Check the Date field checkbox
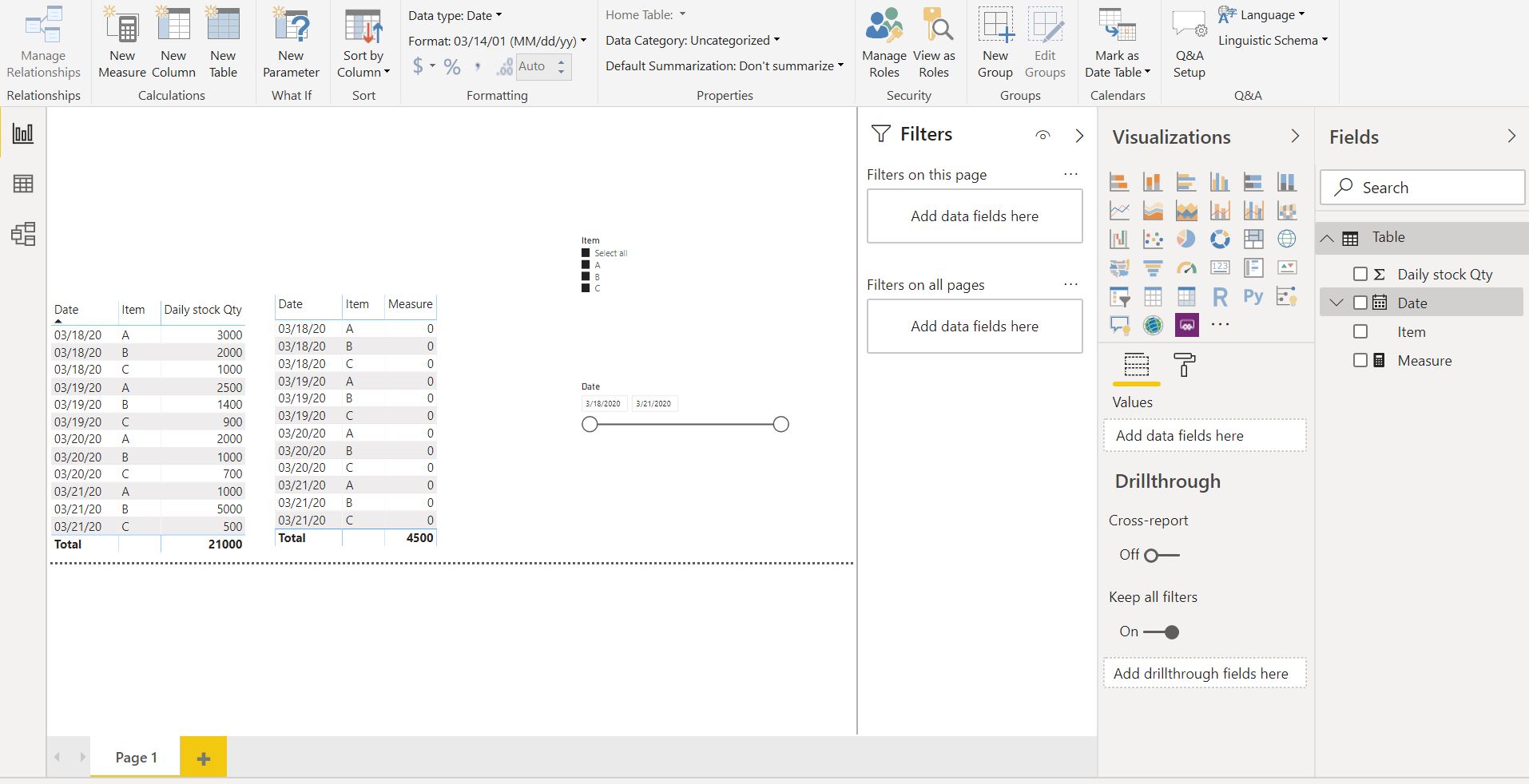Viewport: 1529px width, 784px height. pyautogui.click(x=1360, y=303)
